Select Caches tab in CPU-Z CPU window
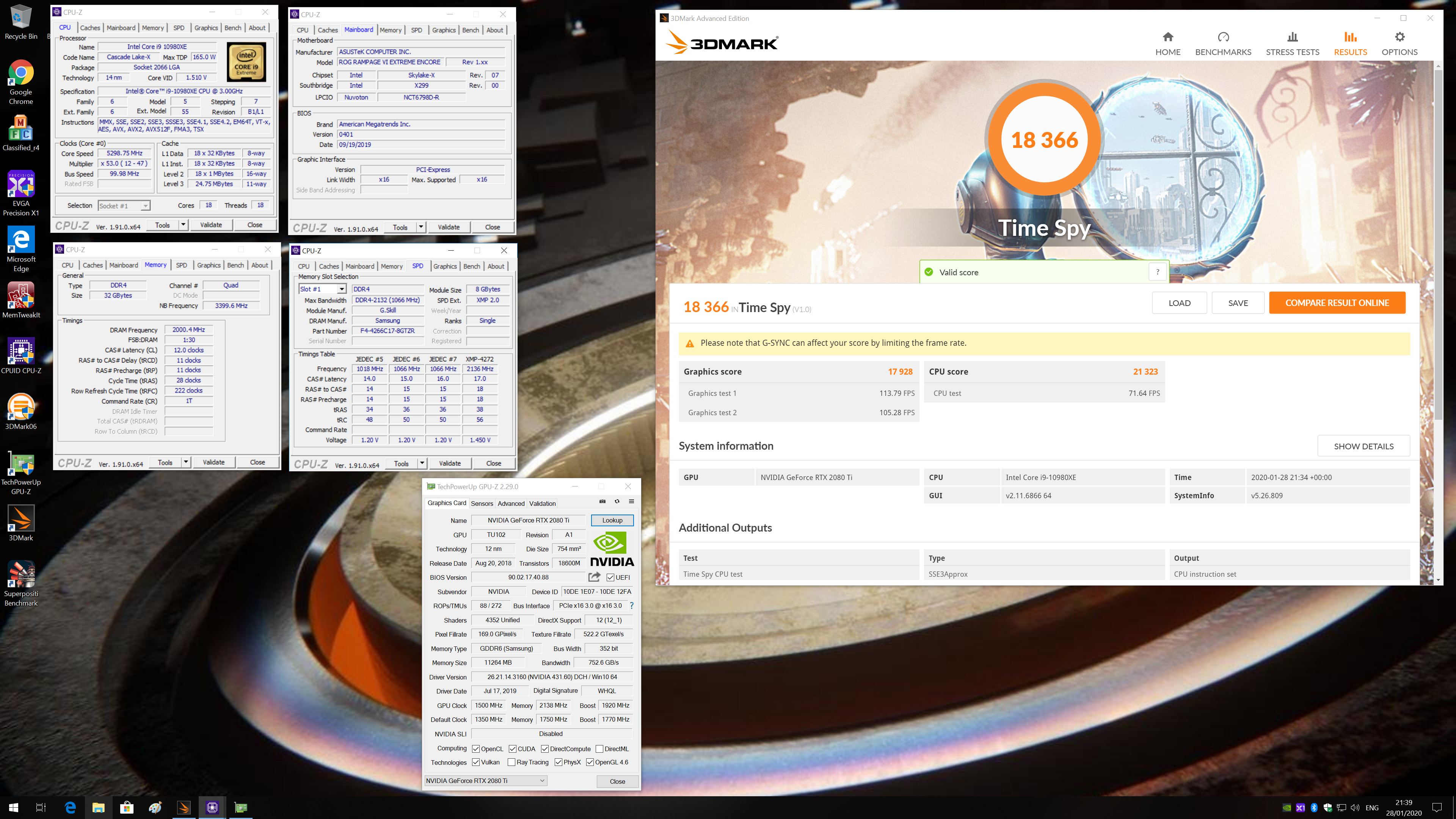1456x819 pixels. point(90,28)
